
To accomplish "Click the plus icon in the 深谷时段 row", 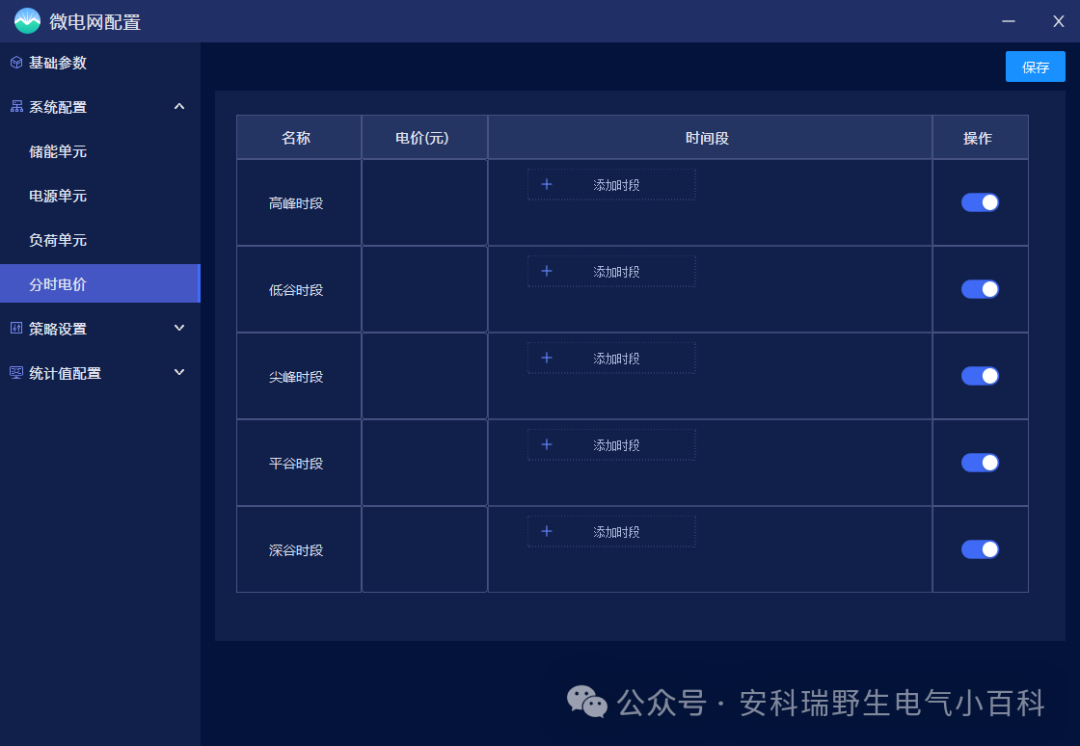I will (547, 532).
